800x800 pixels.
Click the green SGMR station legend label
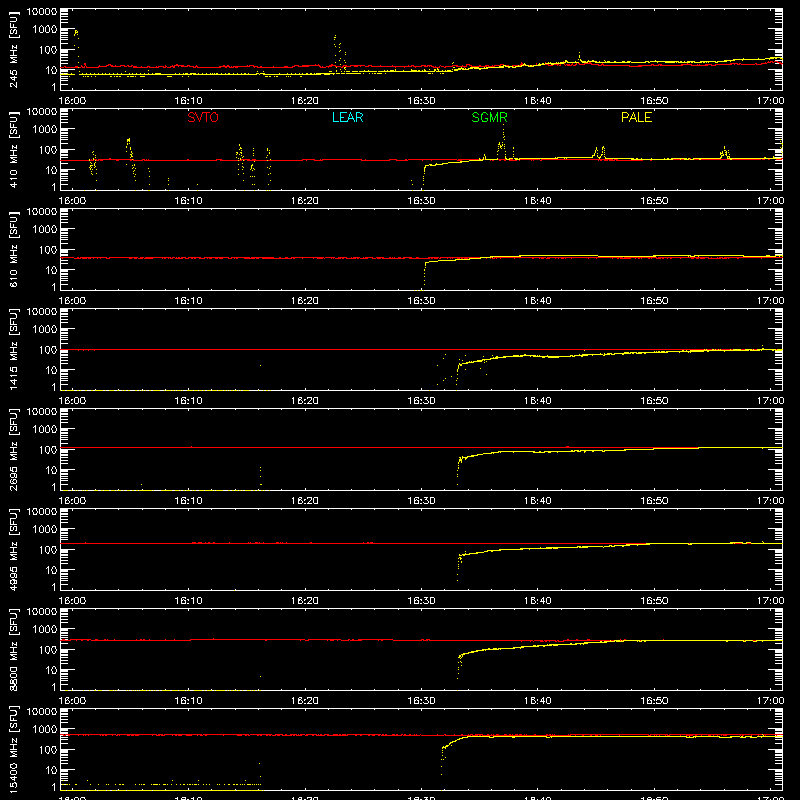pos(489,117)
